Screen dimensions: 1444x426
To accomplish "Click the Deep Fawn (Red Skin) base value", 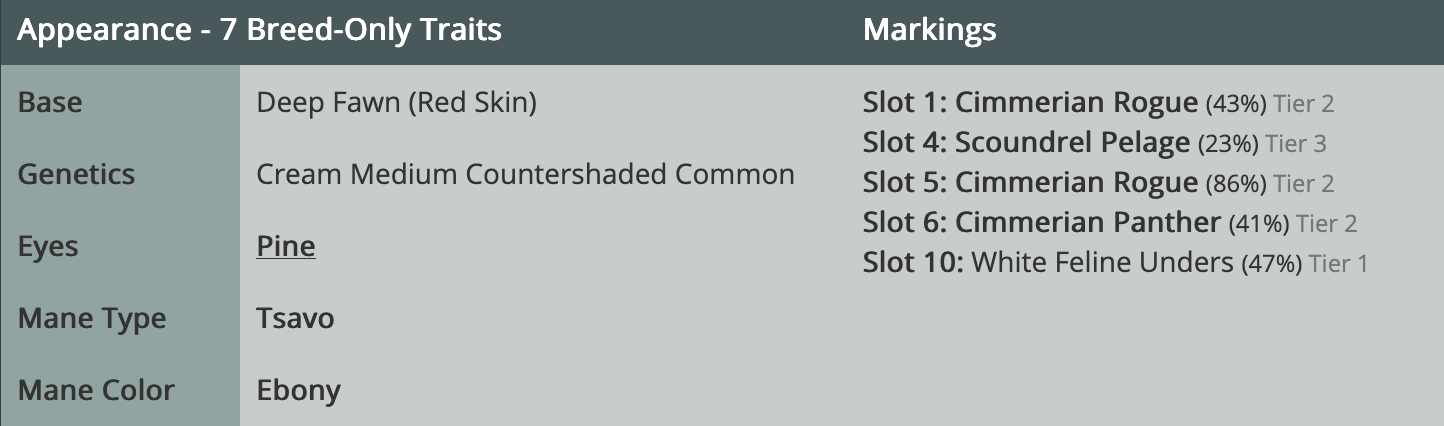I will [397, 102].
